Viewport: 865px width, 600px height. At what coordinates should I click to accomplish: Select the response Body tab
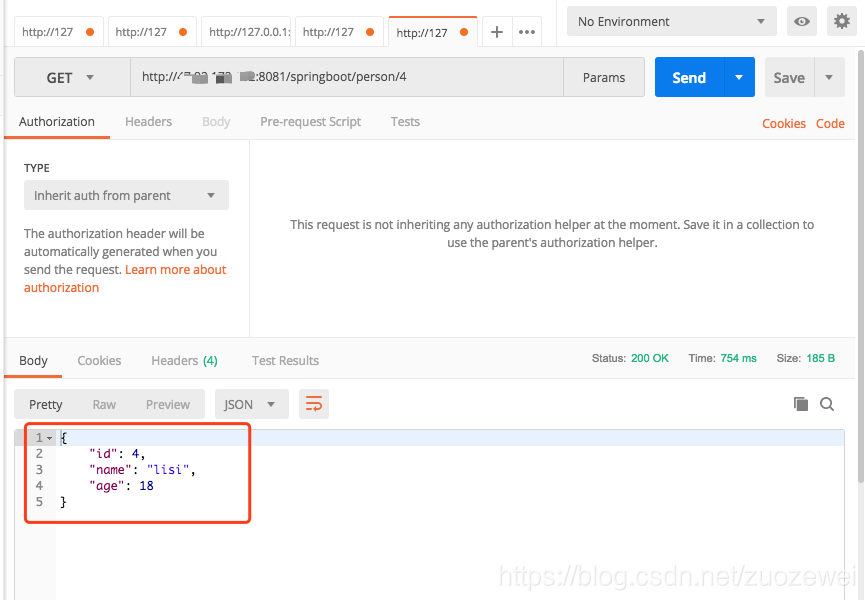pos(34,360)
